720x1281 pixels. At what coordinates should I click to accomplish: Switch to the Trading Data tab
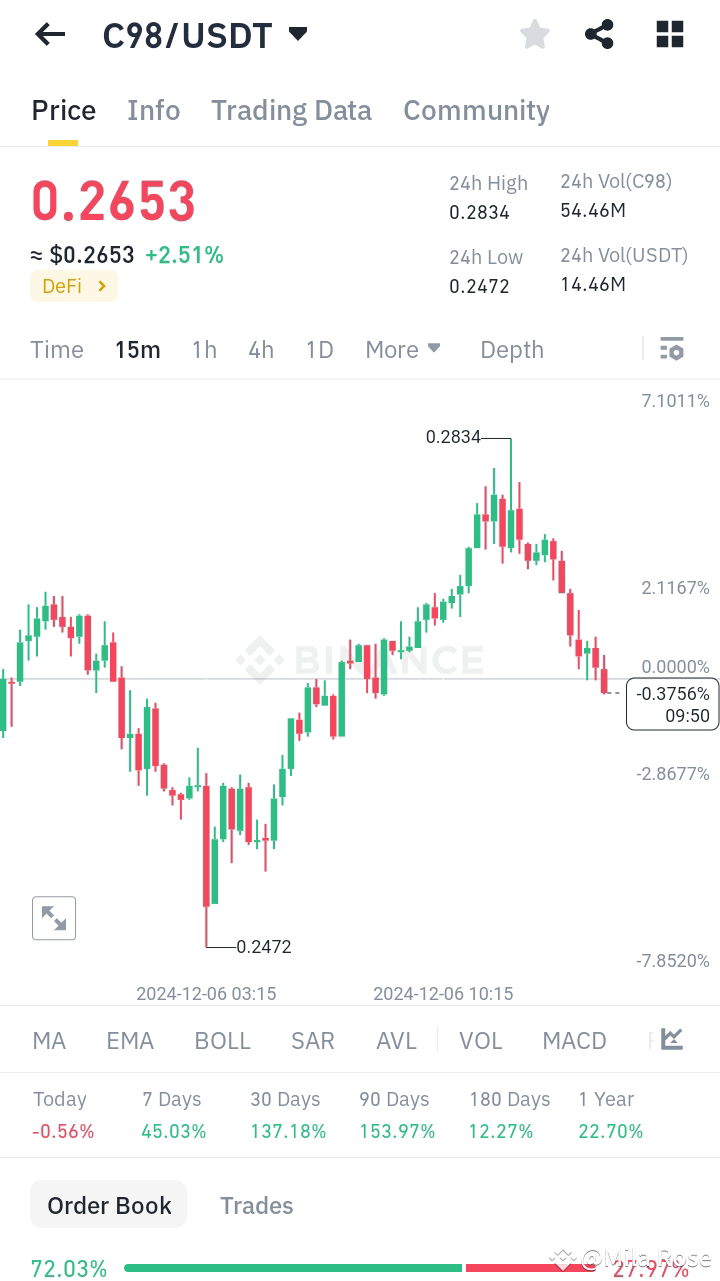(291, 110)
